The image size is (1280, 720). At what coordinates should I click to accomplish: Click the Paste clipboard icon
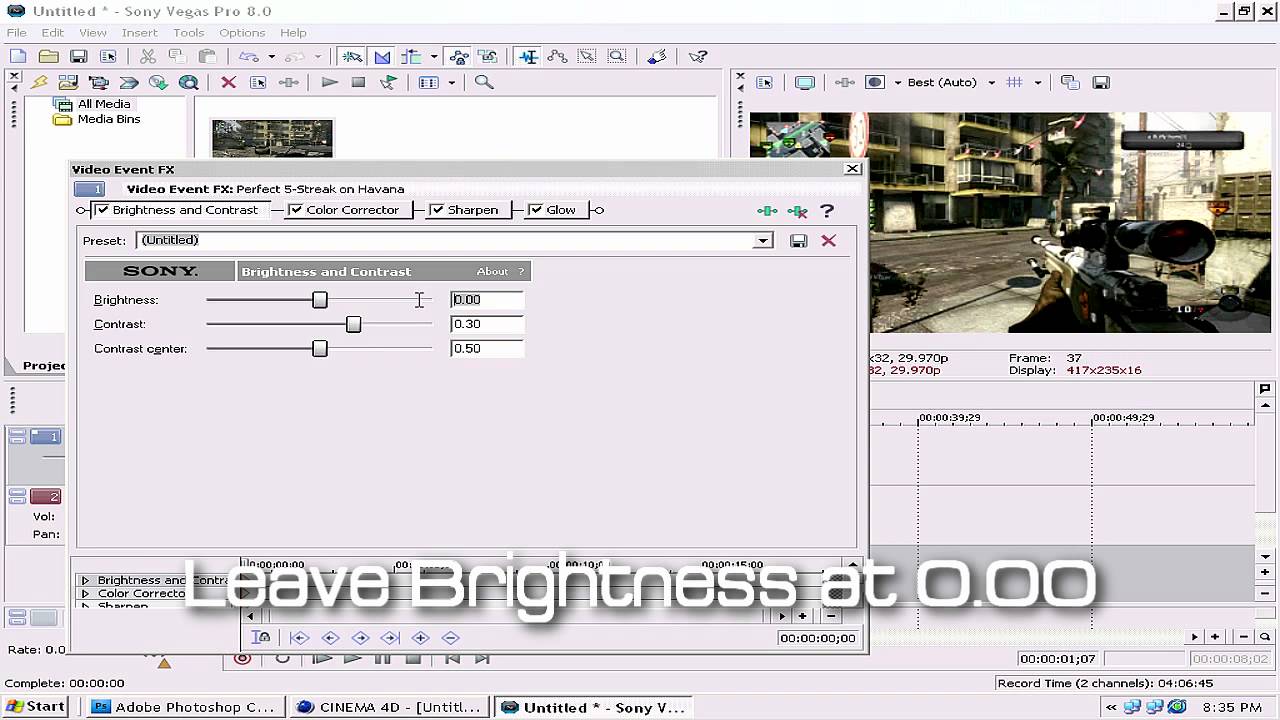tap(207, 57)
